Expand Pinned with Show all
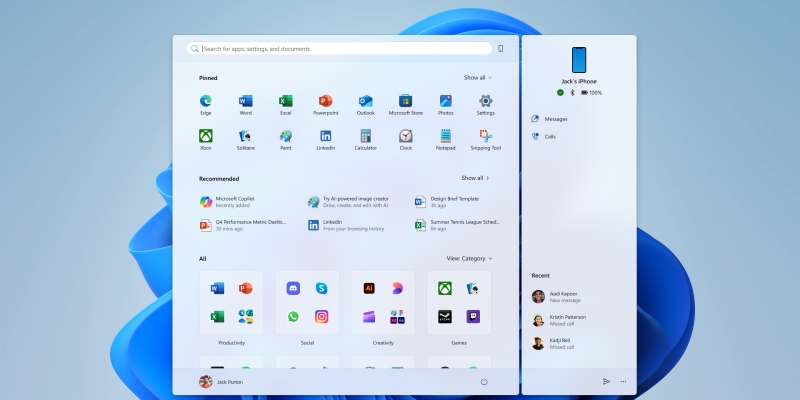This screenshot has width=800, height=400. click(478, 78)
